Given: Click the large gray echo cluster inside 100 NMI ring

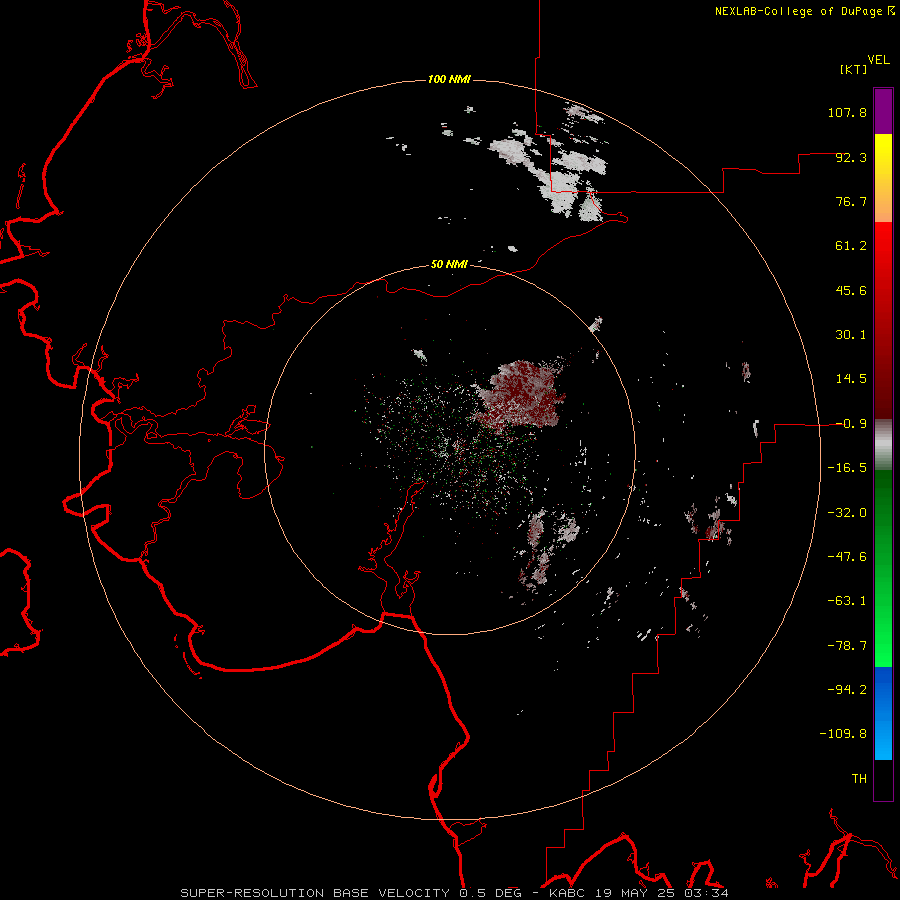Looking at the screenshot, I should point(551,172).
